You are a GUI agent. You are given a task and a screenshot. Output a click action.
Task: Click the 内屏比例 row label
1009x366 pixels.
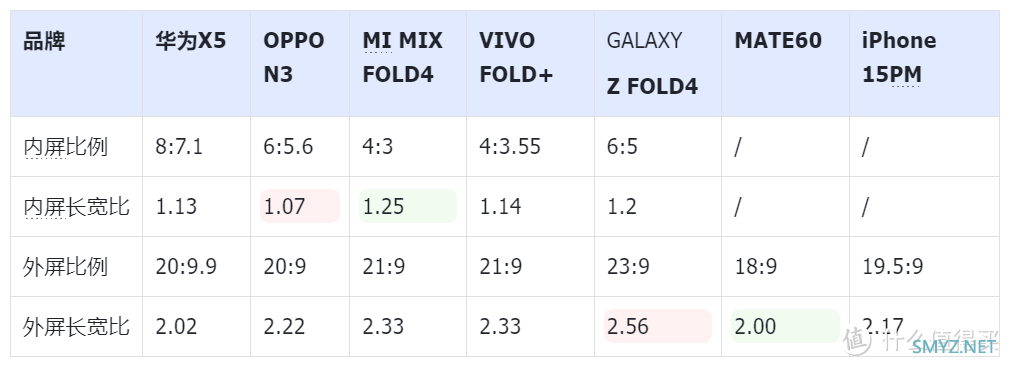pyautogui.click(x=65, y=147)
